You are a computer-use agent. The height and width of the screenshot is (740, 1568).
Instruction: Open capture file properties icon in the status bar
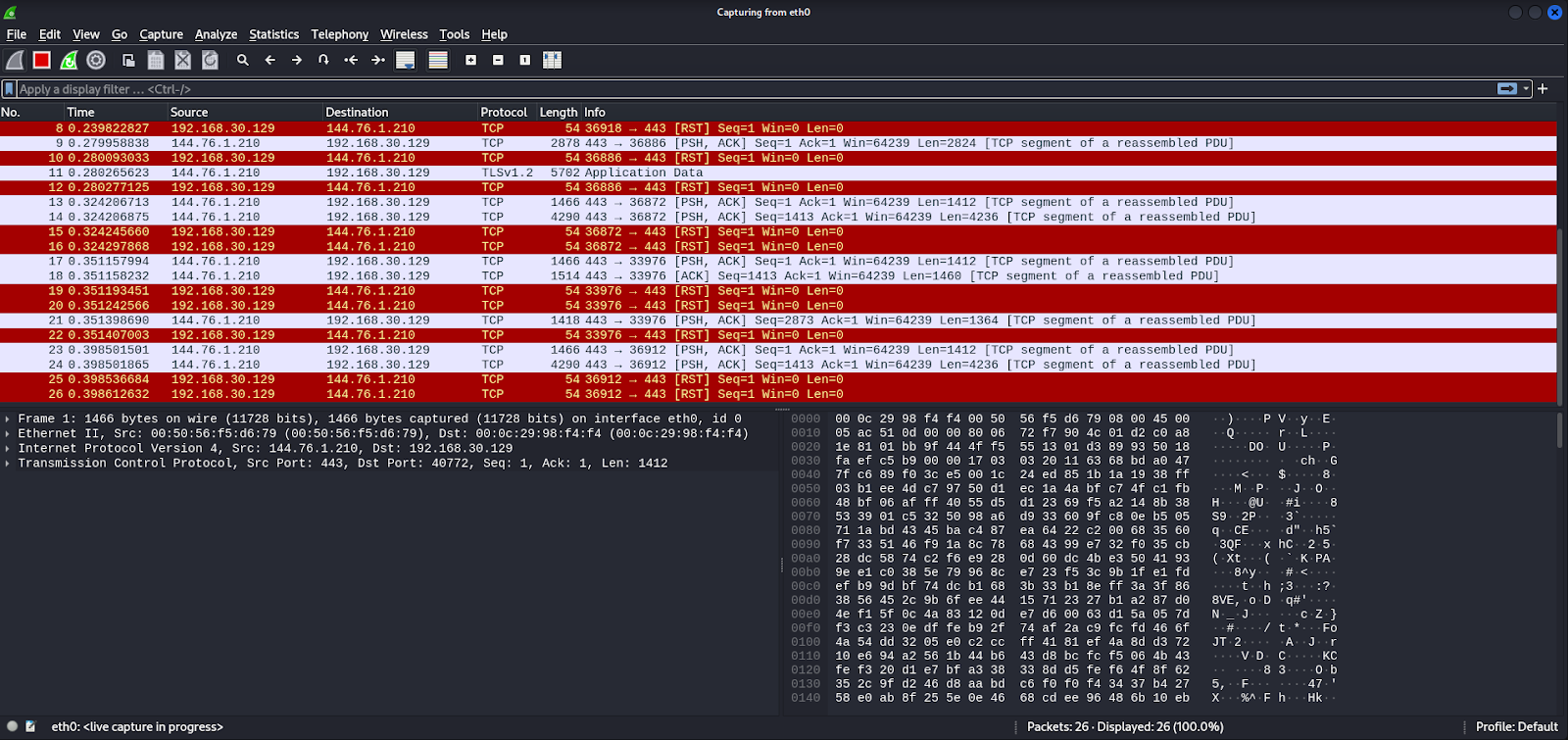click(30, 727)
